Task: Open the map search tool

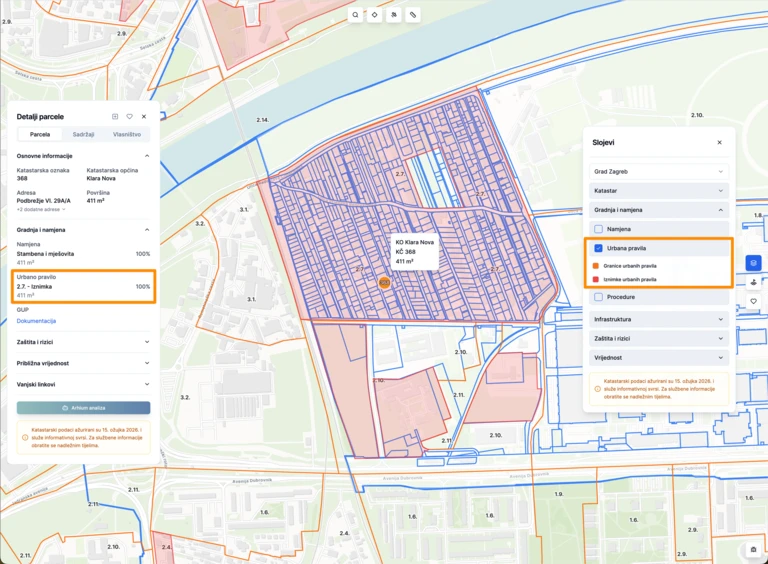Action: pyautogui.click(x=355, y=15)
